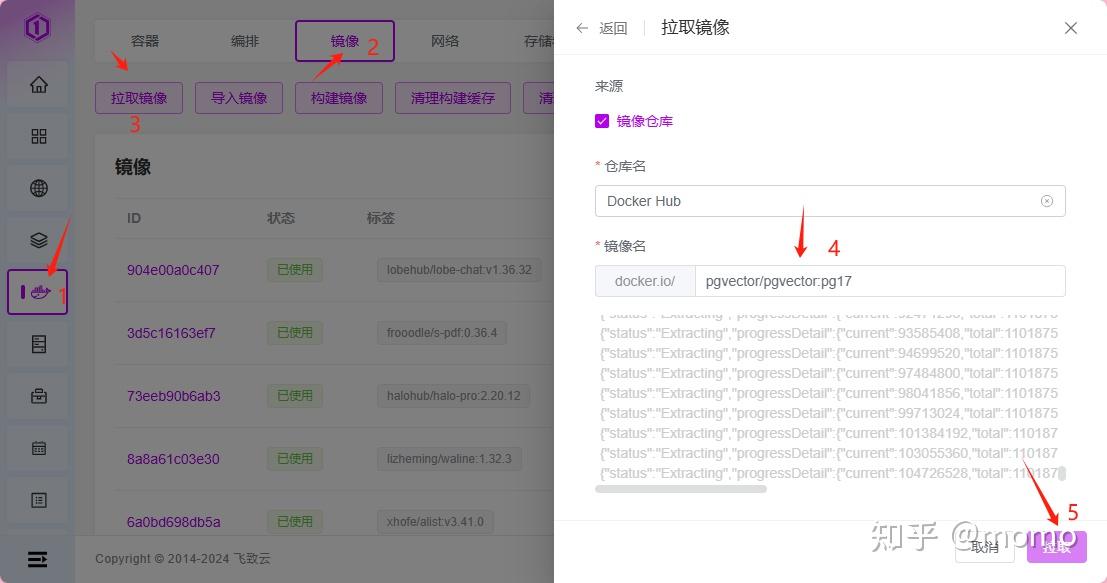This screenshot has height=583, width=1107.
Task: Open the logs panel icon in sidebar
Action: 37,500
